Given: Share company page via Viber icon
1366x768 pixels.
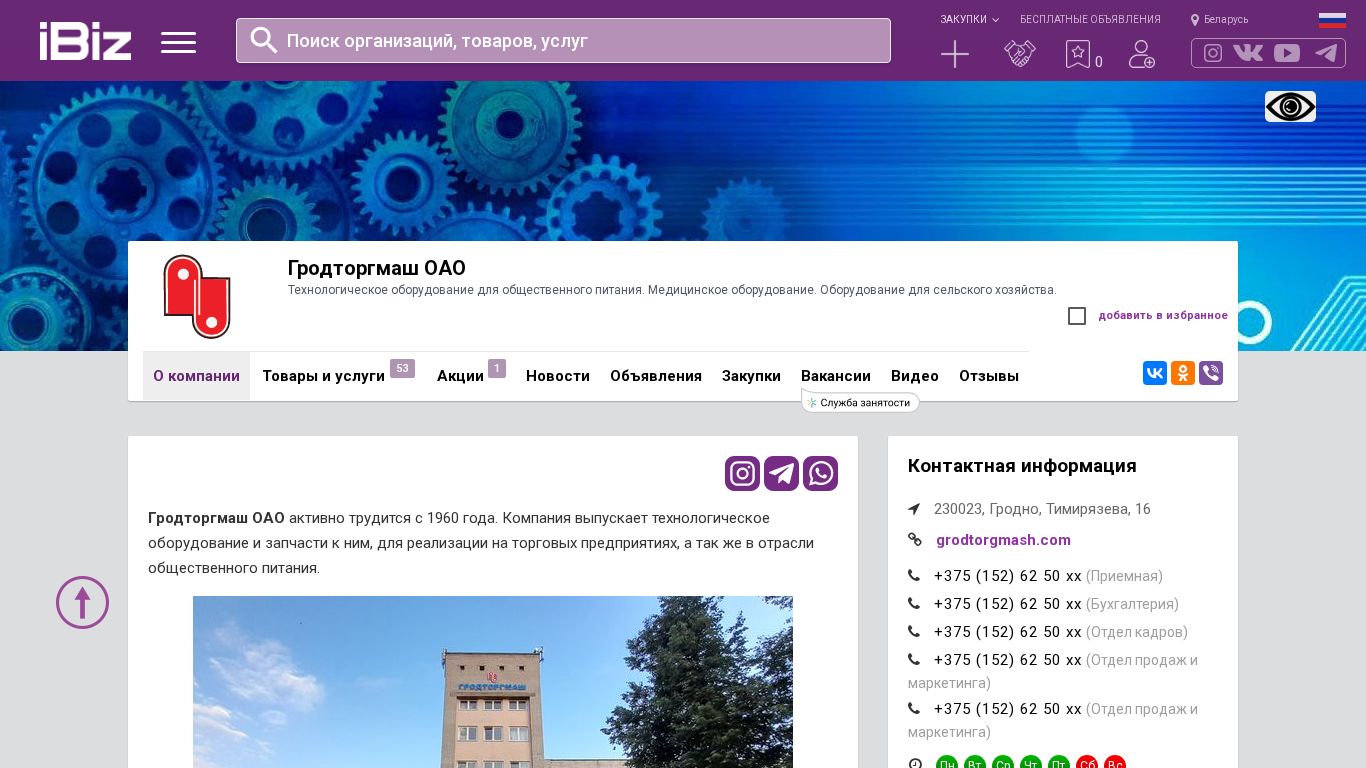Looking at the screenshot, I should 1211,373.
